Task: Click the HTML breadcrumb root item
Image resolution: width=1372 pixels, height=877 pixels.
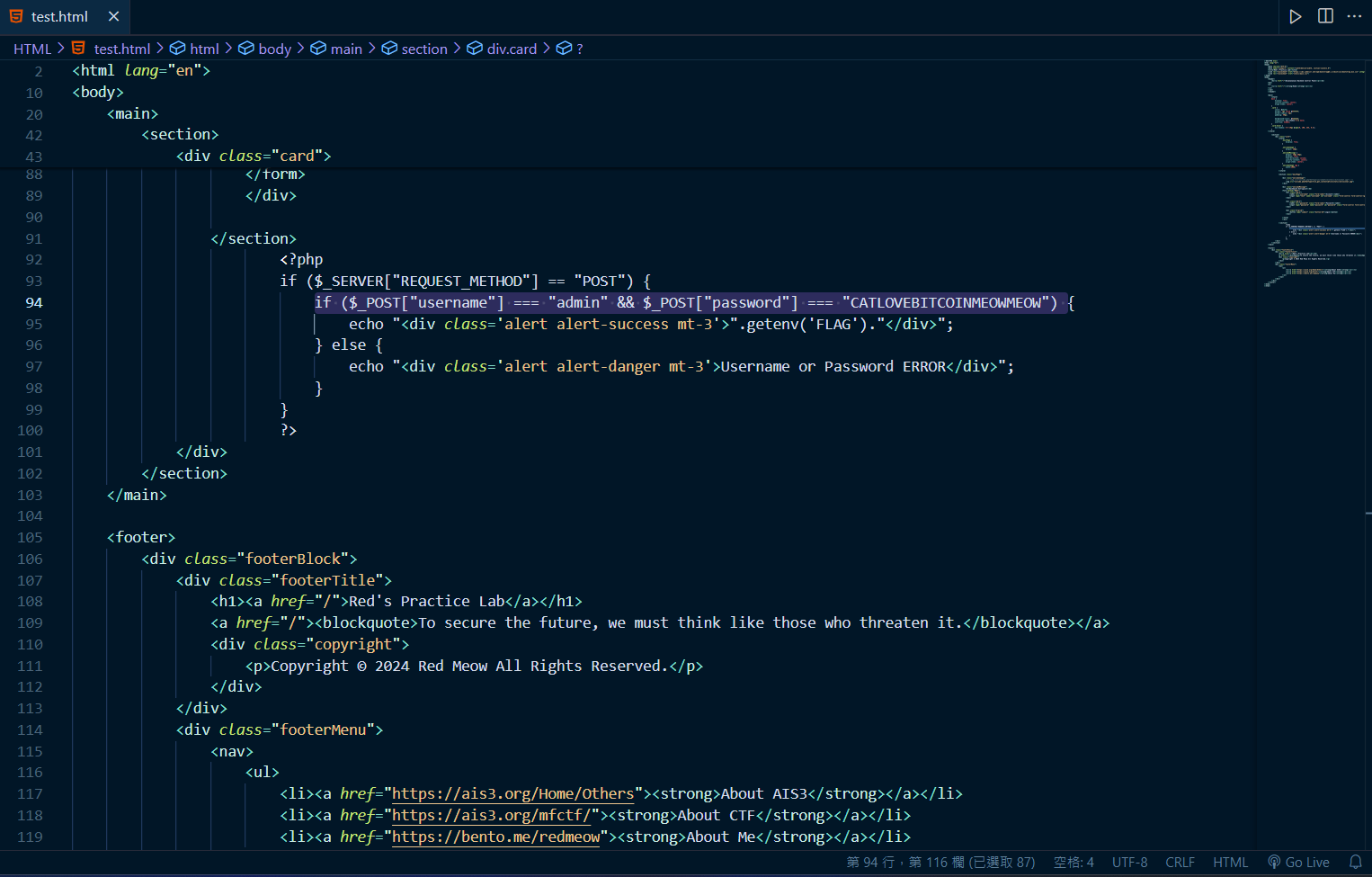Action: [32, 49]
